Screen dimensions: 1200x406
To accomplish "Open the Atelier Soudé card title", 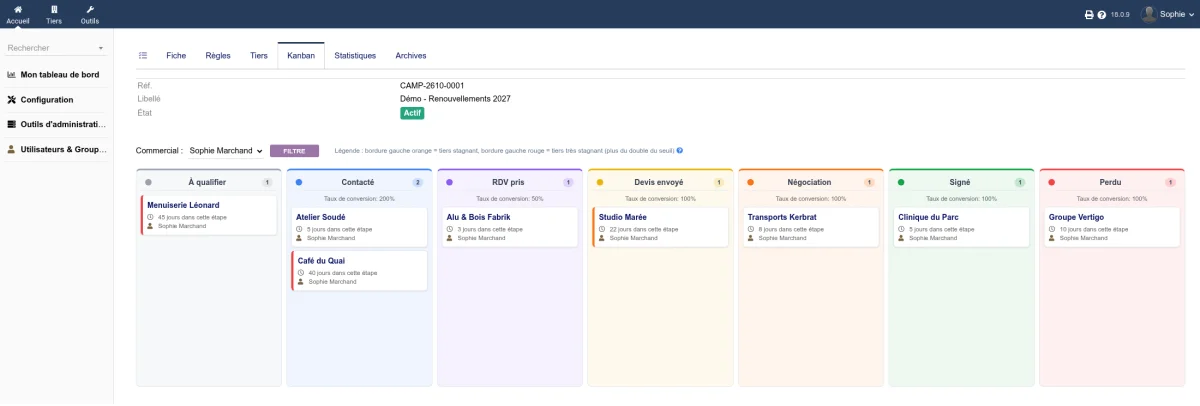I will [321, 217].
